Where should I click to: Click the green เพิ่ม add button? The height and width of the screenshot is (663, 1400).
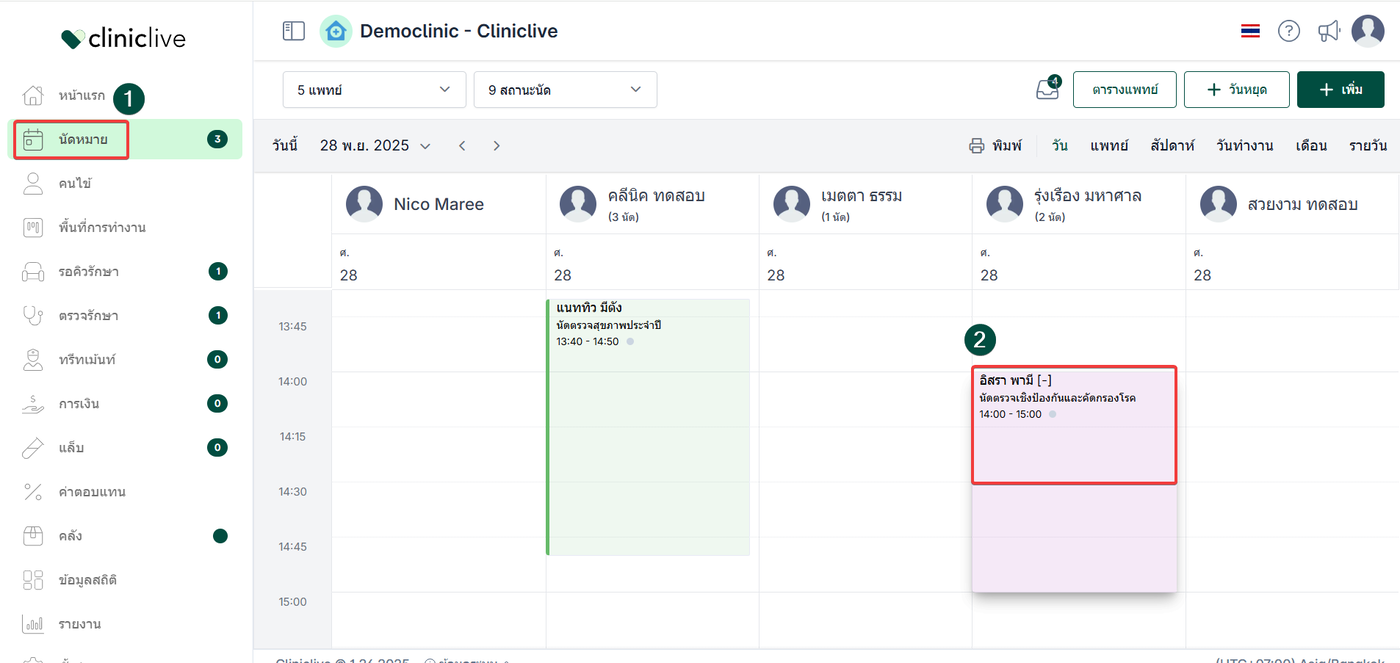1340,90
